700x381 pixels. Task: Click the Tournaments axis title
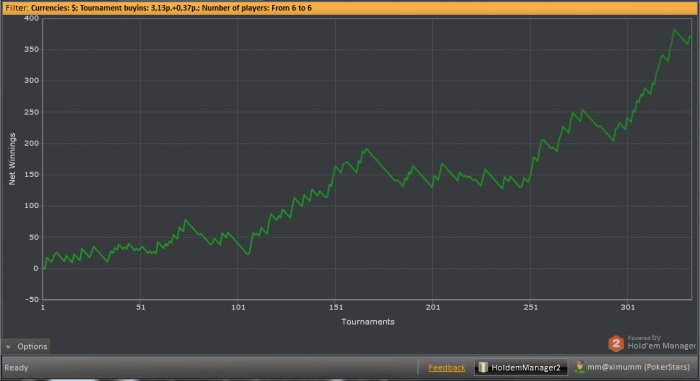(x=368, y=322)
